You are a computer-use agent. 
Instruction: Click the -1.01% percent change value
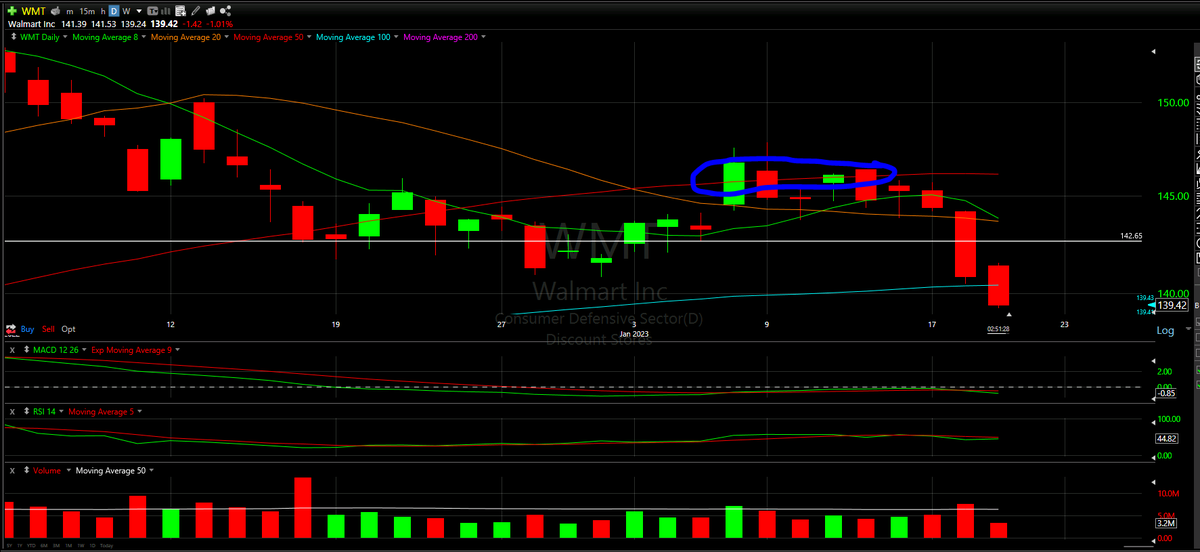point(220,24)
